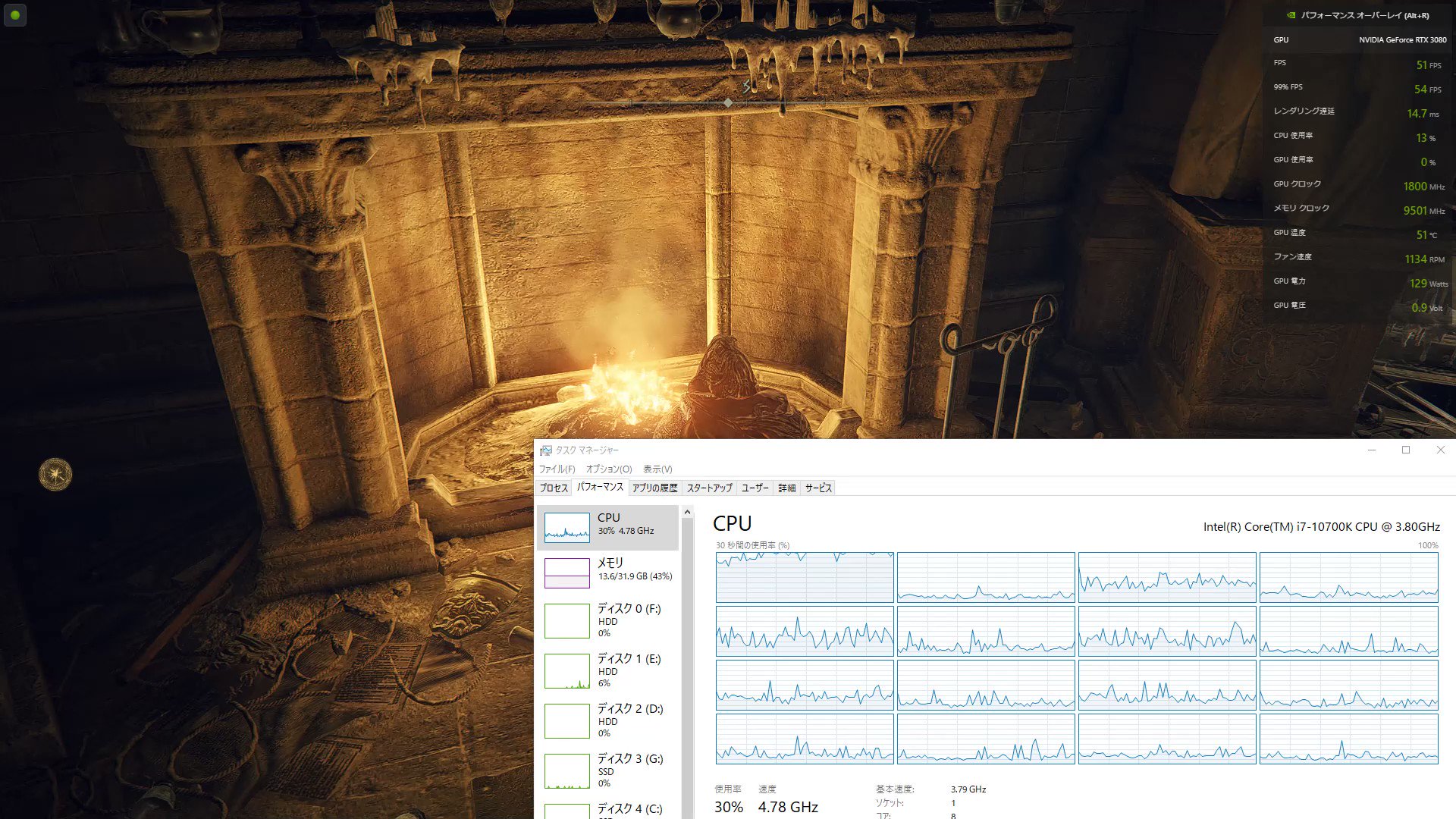Open the スタートアップ tab
Image resolution: width=1456 pixels, height=819 pixels.
(x=710, y=488)
